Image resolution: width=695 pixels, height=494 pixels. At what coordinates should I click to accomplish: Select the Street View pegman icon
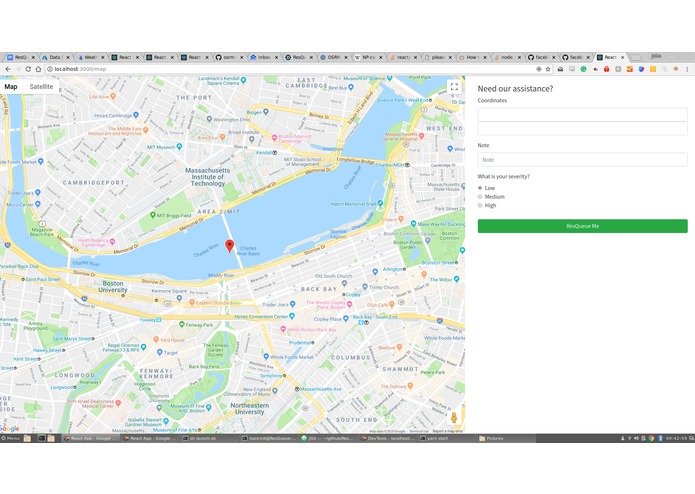(x=454, y=417)
